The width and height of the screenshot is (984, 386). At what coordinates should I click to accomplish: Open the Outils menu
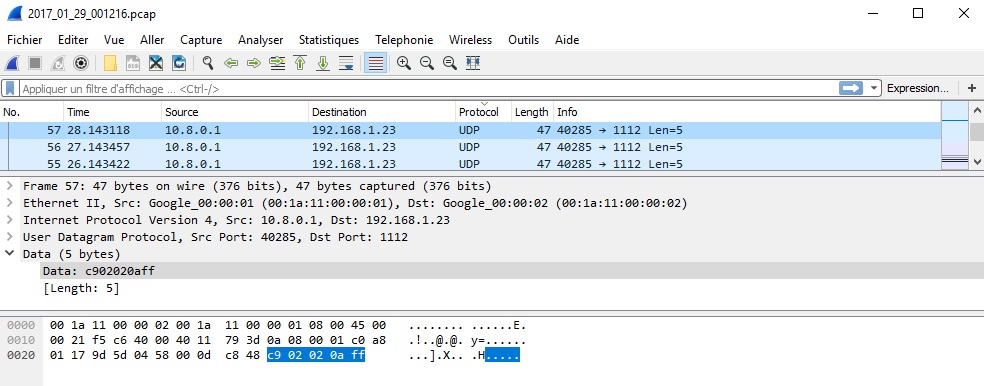[x=523, y=40]
